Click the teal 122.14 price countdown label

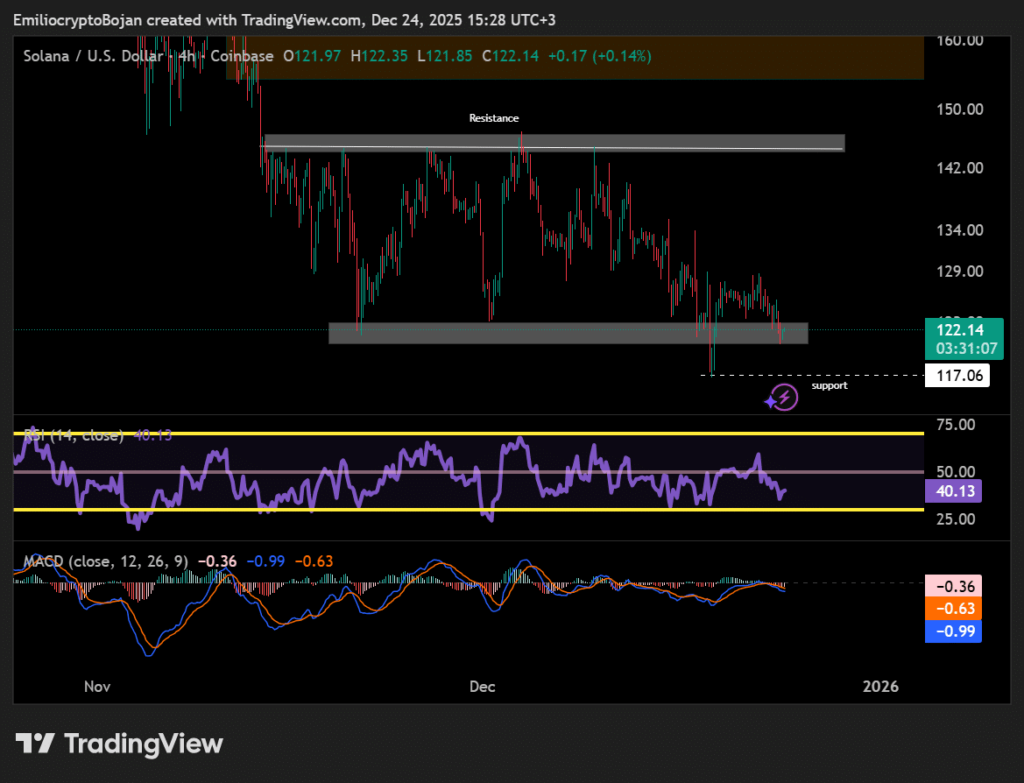pos(963,338)
